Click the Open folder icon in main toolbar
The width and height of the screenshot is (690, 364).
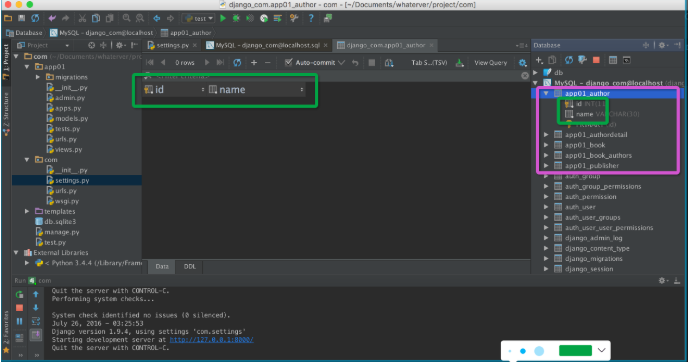[x=8, y=18]
